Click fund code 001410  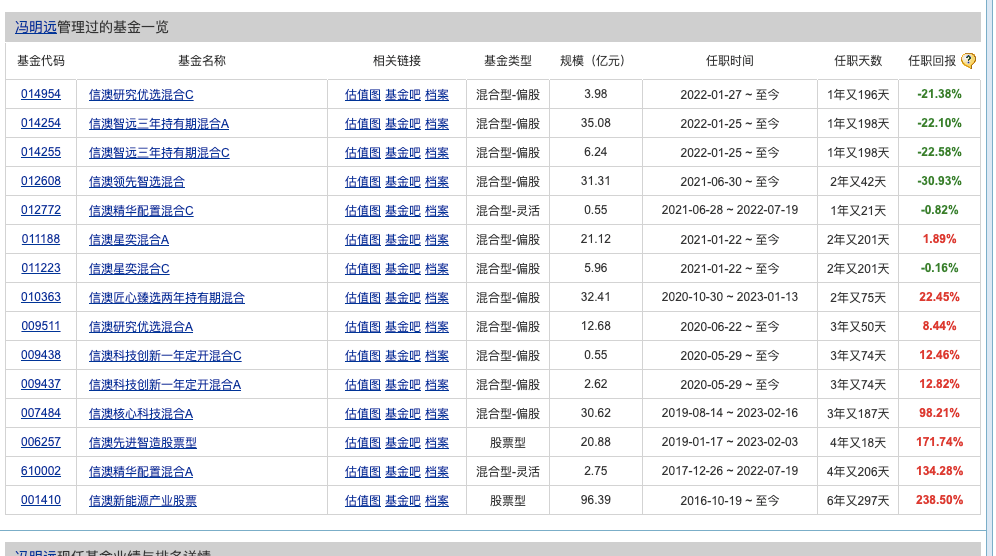41,501
